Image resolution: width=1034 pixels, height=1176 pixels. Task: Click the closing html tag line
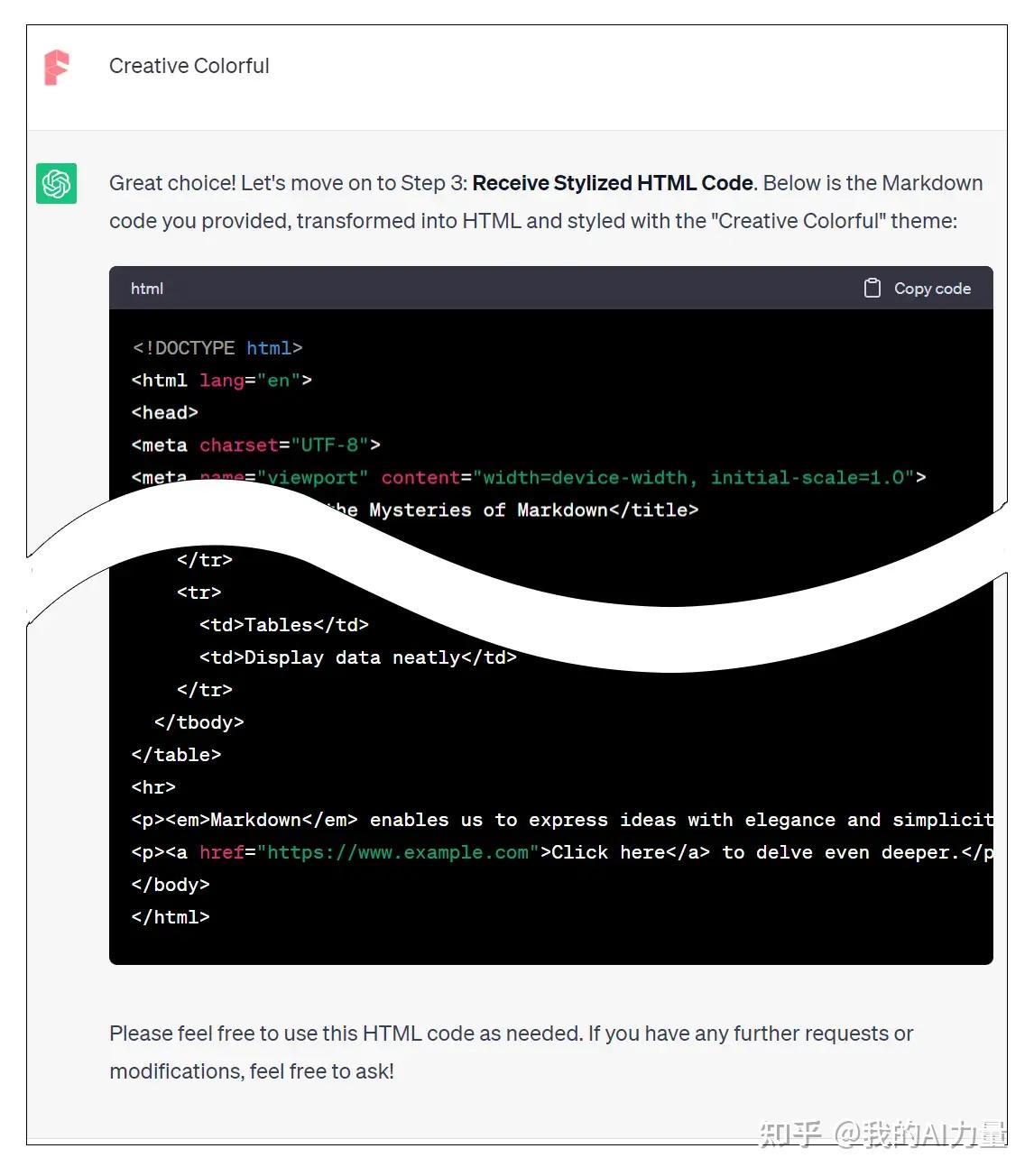pos(170,916)
